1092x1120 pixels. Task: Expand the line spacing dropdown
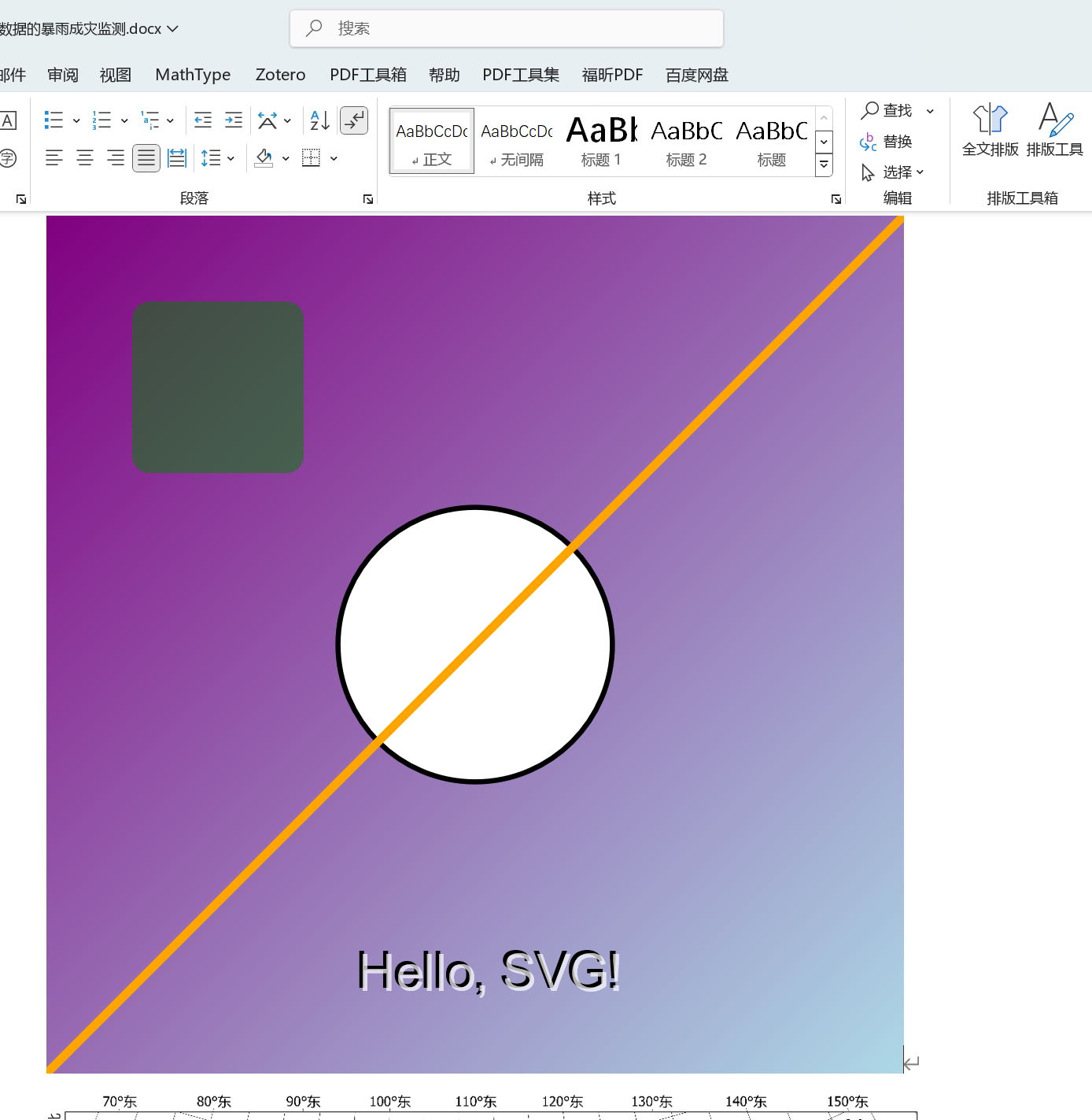click(231, 158)
